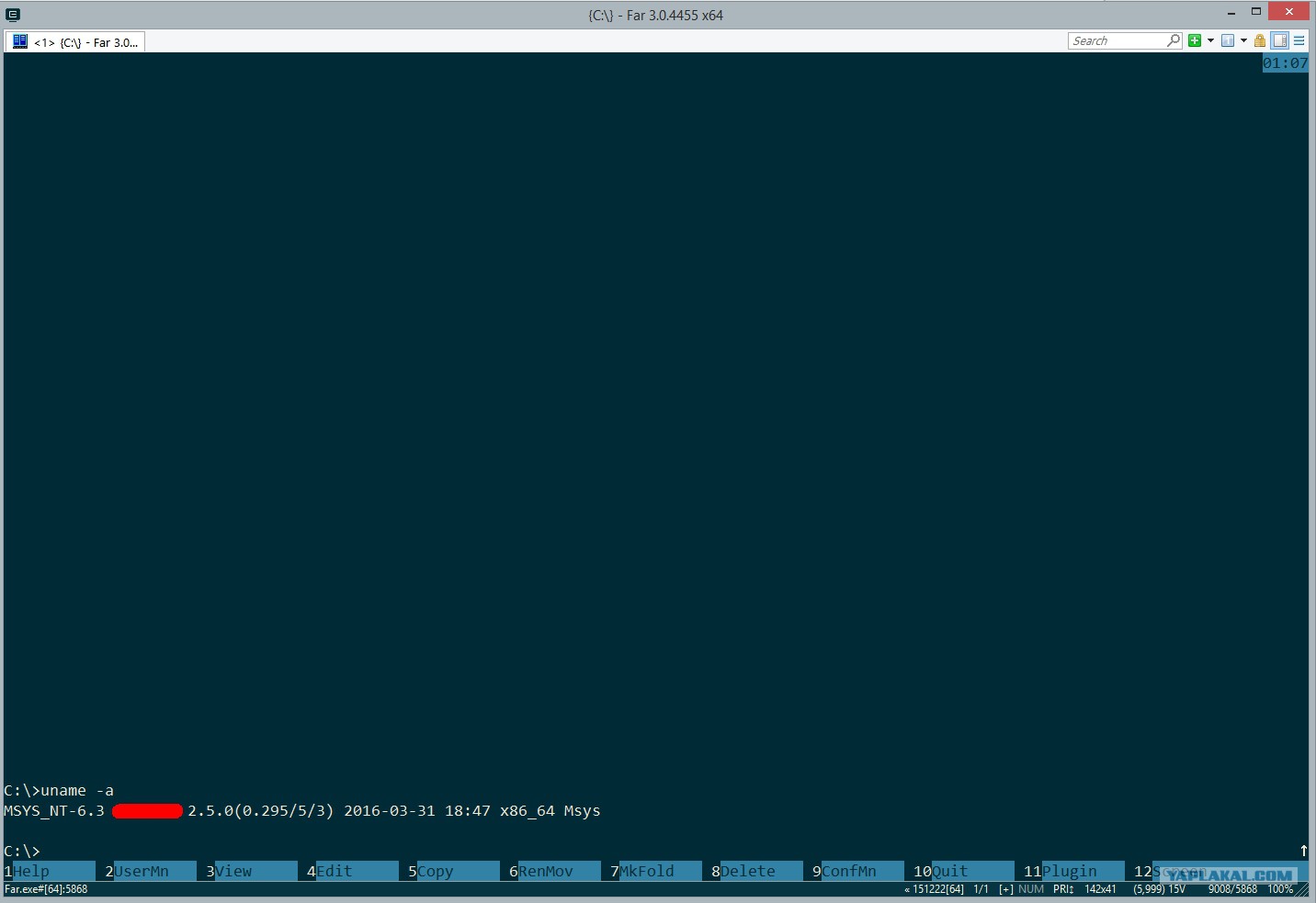This screenshot has height=903, width=1316.
Task: Click the 'uname -a' command line text
Action: [77, 790]
